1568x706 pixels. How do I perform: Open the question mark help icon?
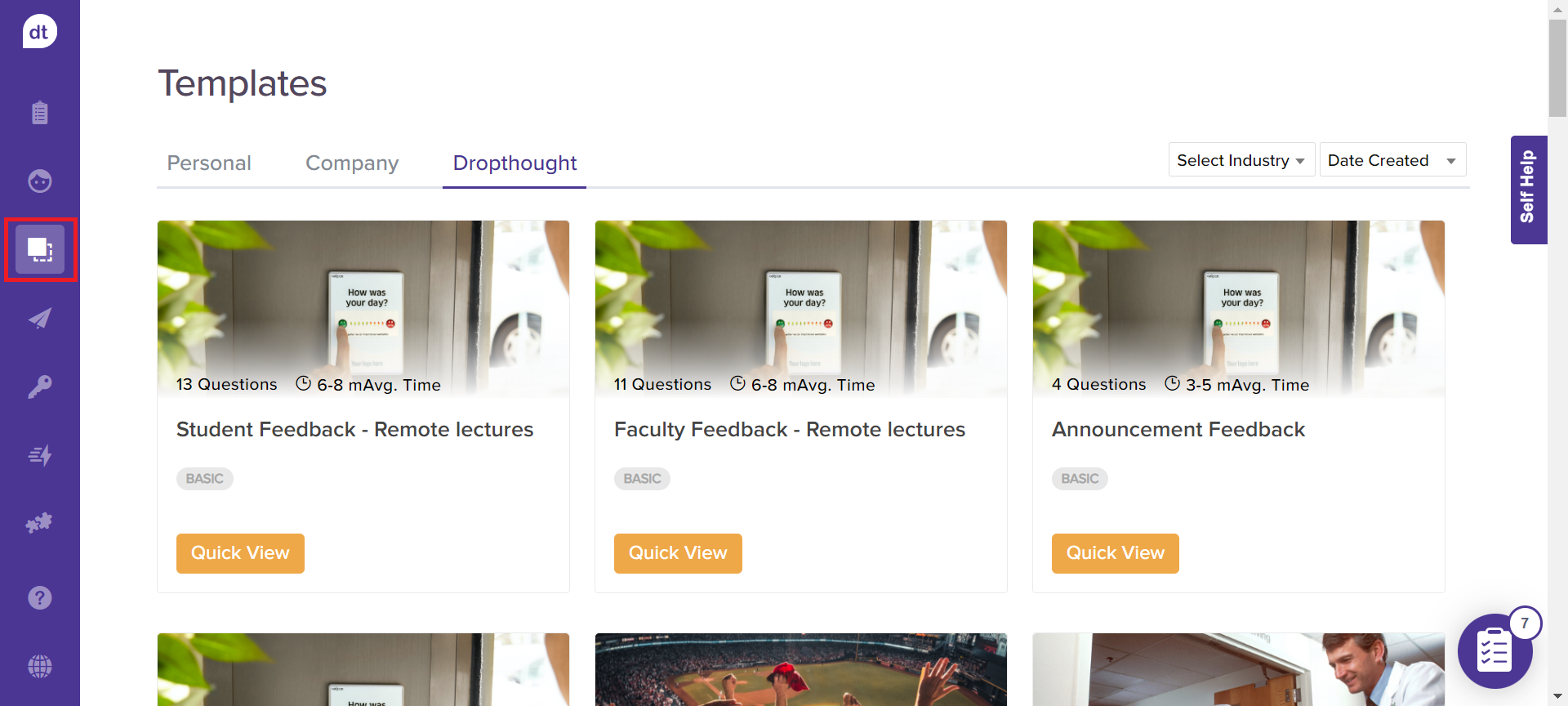39,598
